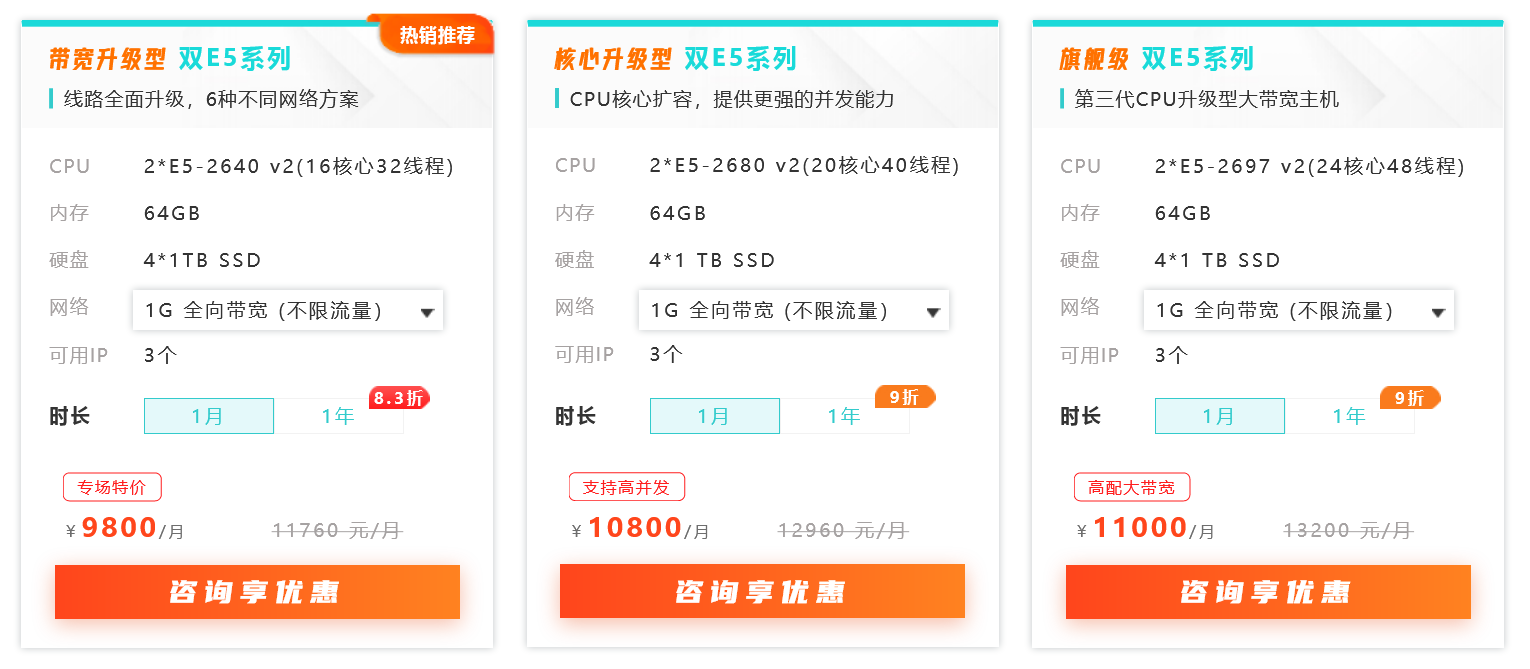
Task: Select 1月 duration for 带宽升级型
Action: [209, 416]
